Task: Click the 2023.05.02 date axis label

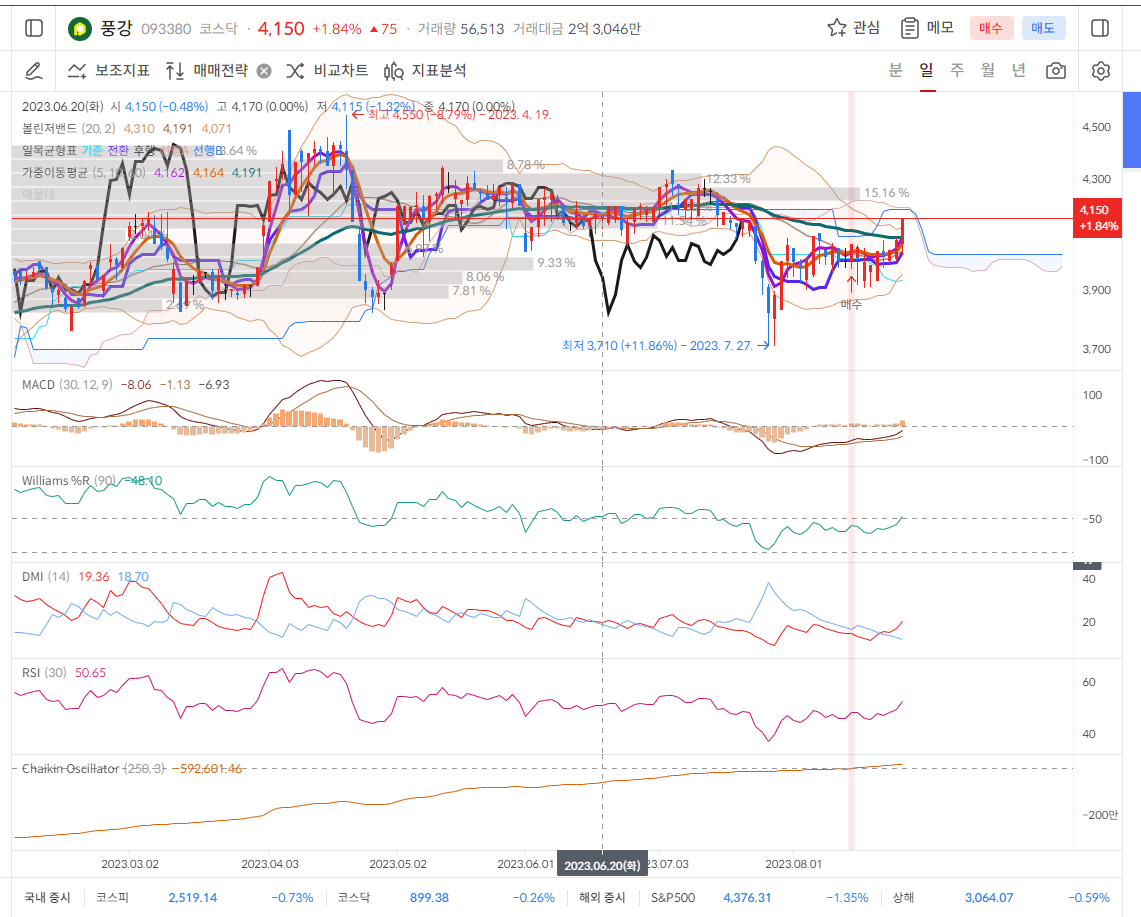Action: [x=398, y=864]
